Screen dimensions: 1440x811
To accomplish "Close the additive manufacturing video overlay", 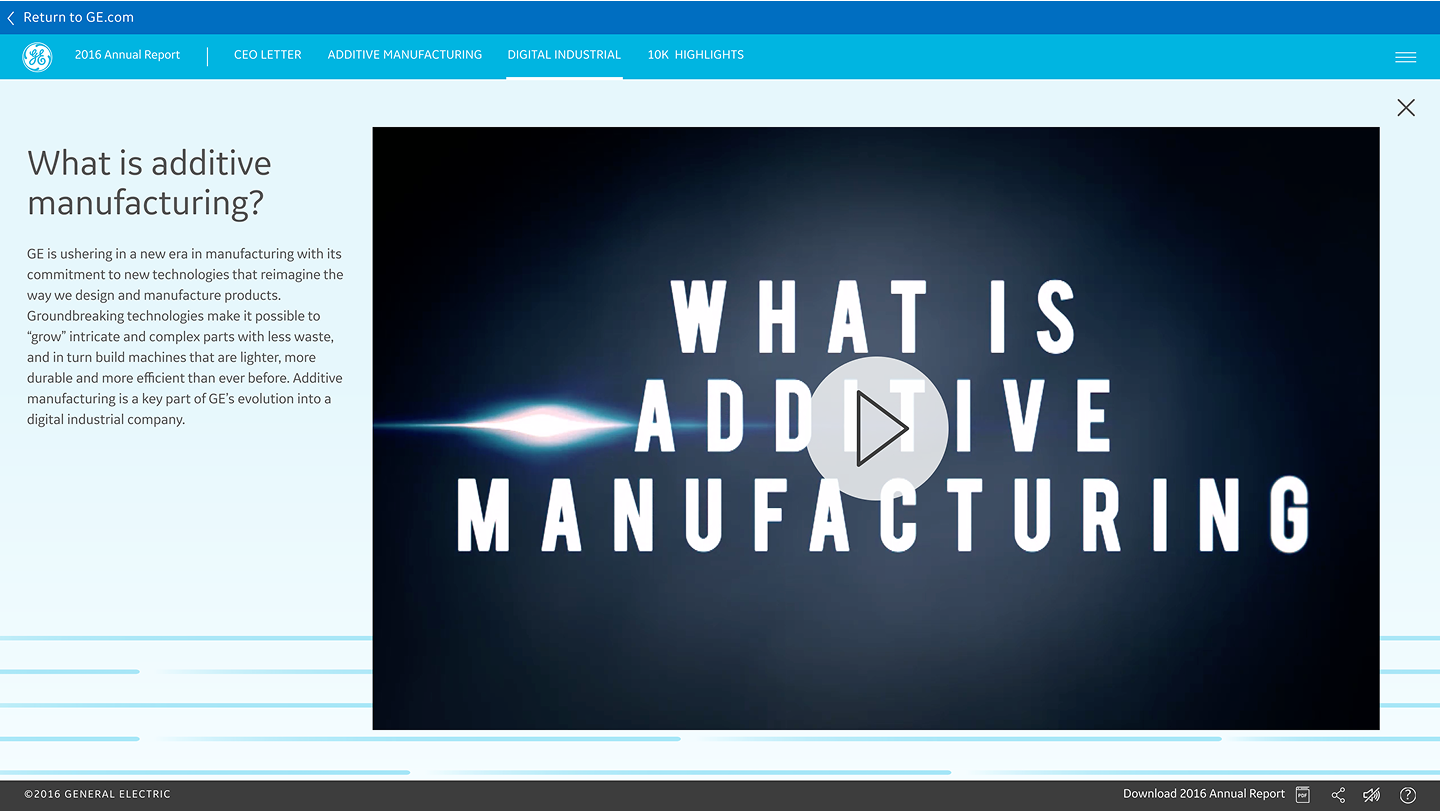I will (1406, 108).
